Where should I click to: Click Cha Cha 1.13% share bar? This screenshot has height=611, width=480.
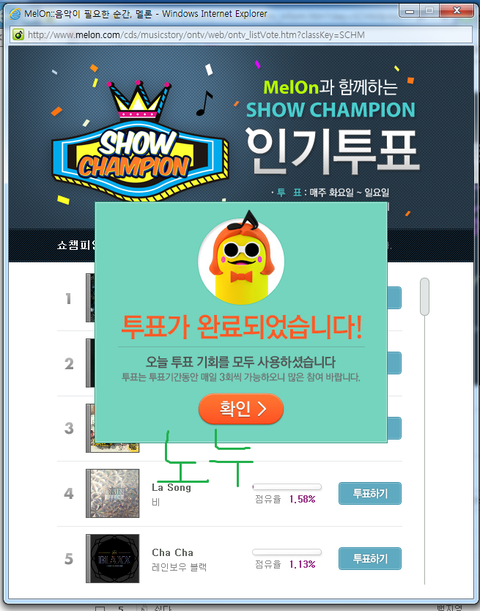click(x=287, y=552)
